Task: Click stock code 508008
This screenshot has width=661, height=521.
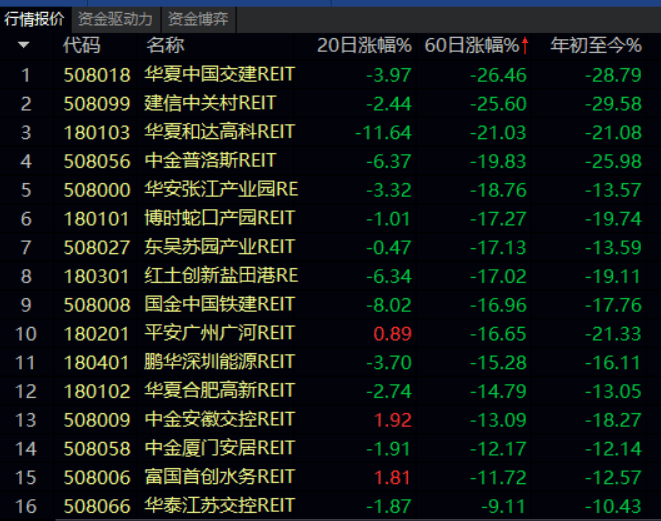Action: [97, 305]
